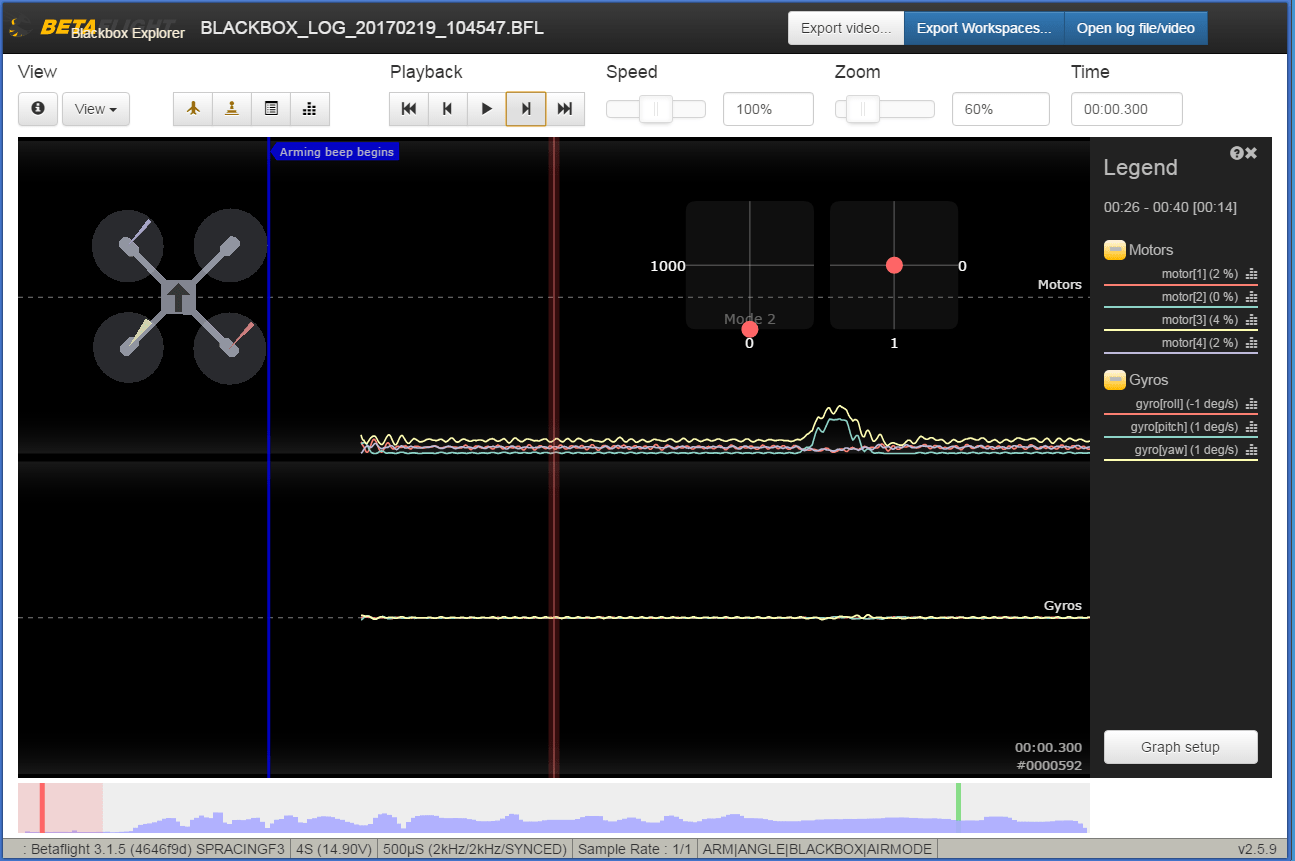This screenshot has height=861, width=1295.
Task: Click the log info header icon
Action: click(x=38, y=109)
